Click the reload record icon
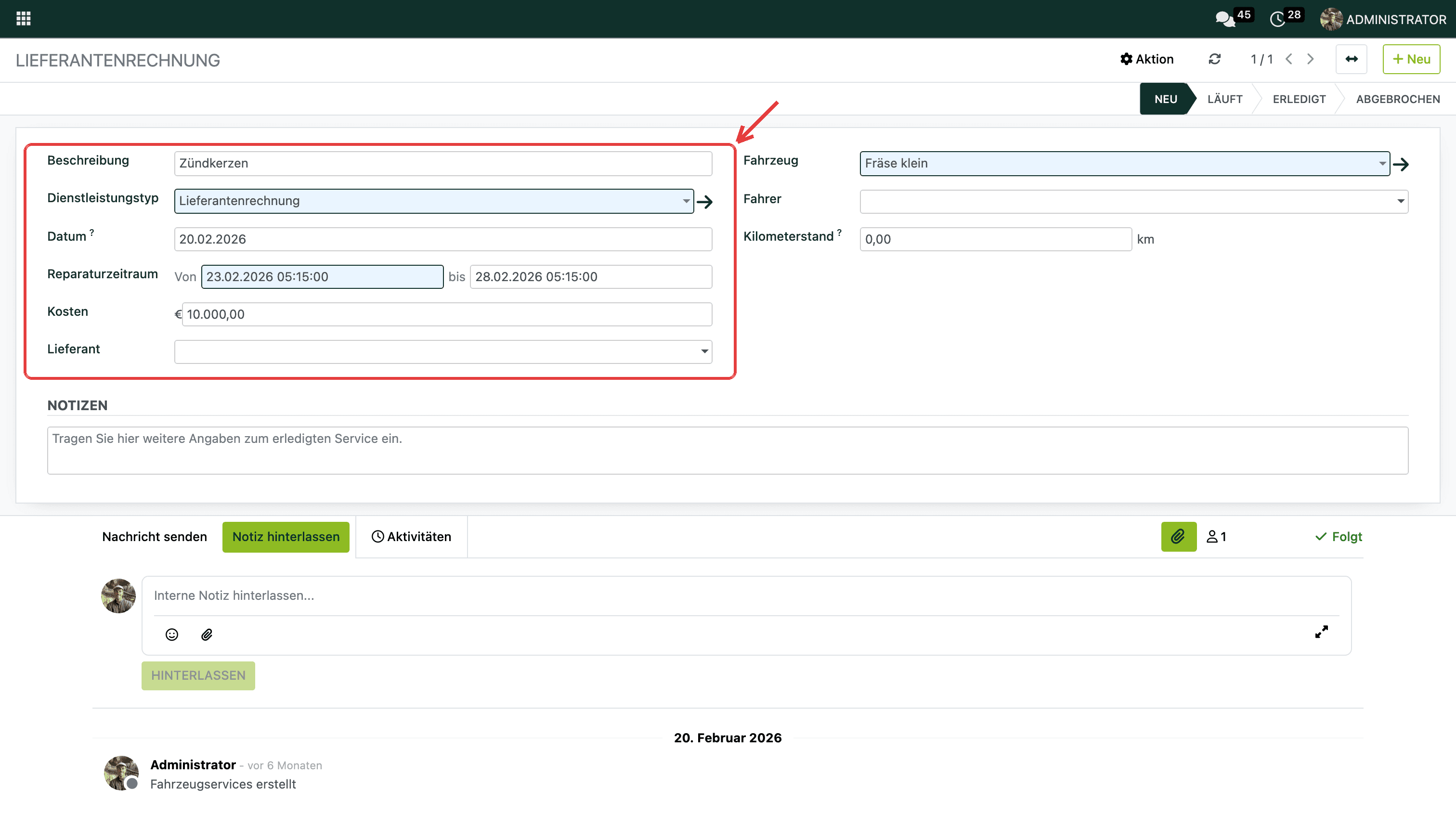1456x828 pixels. pyautogui.click(x=1214, y=59)
